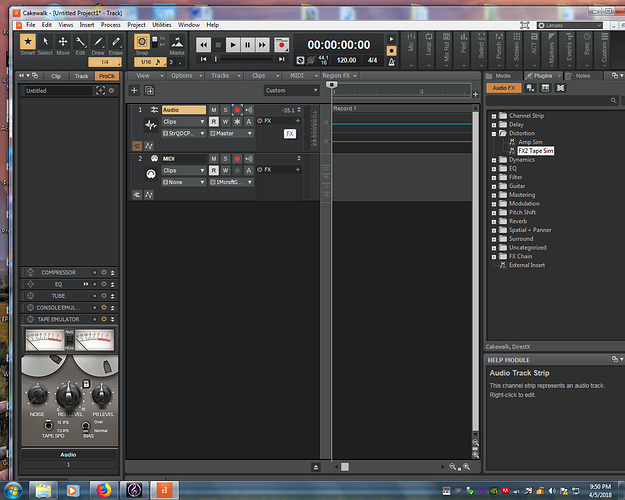Go to project start button
Screen dimensions: 625x500
(203, 59)
